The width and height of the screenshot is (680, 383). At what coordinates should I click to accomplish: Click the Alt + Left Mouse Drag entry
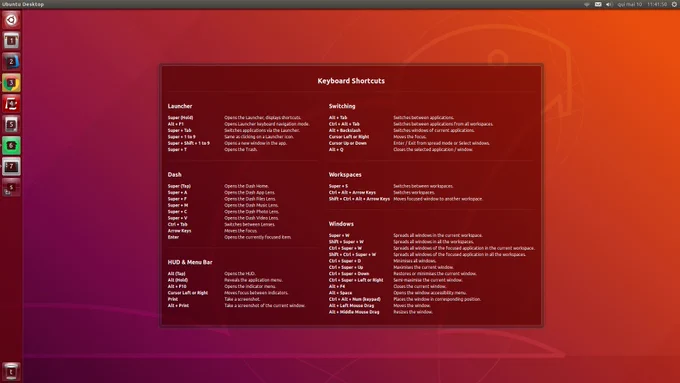coord(351,305)
